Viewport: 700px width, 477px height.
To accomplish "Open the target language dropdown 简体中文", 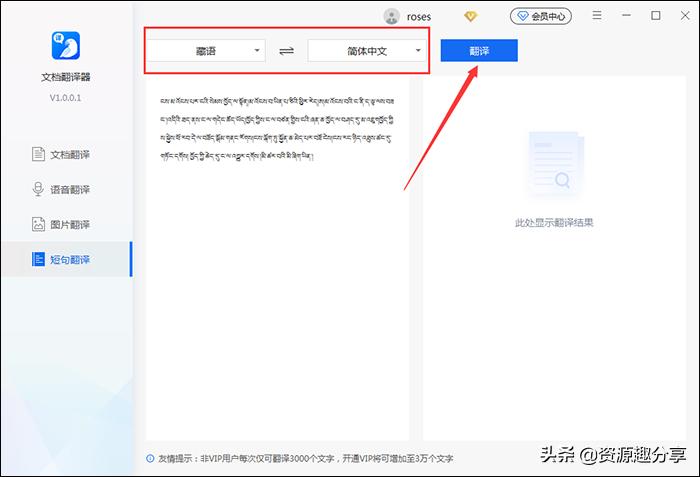I will point(367,51).
